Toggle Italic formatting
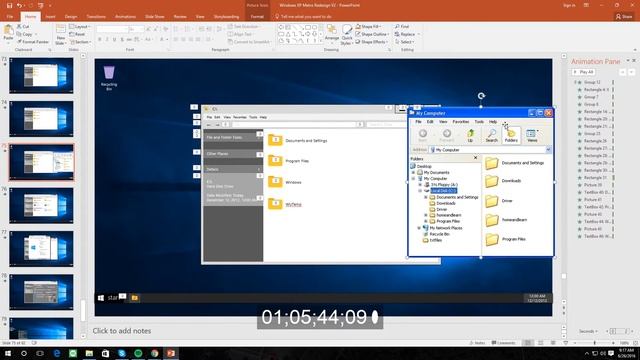This screenshot has width=640, height=360. pos(107,39)
